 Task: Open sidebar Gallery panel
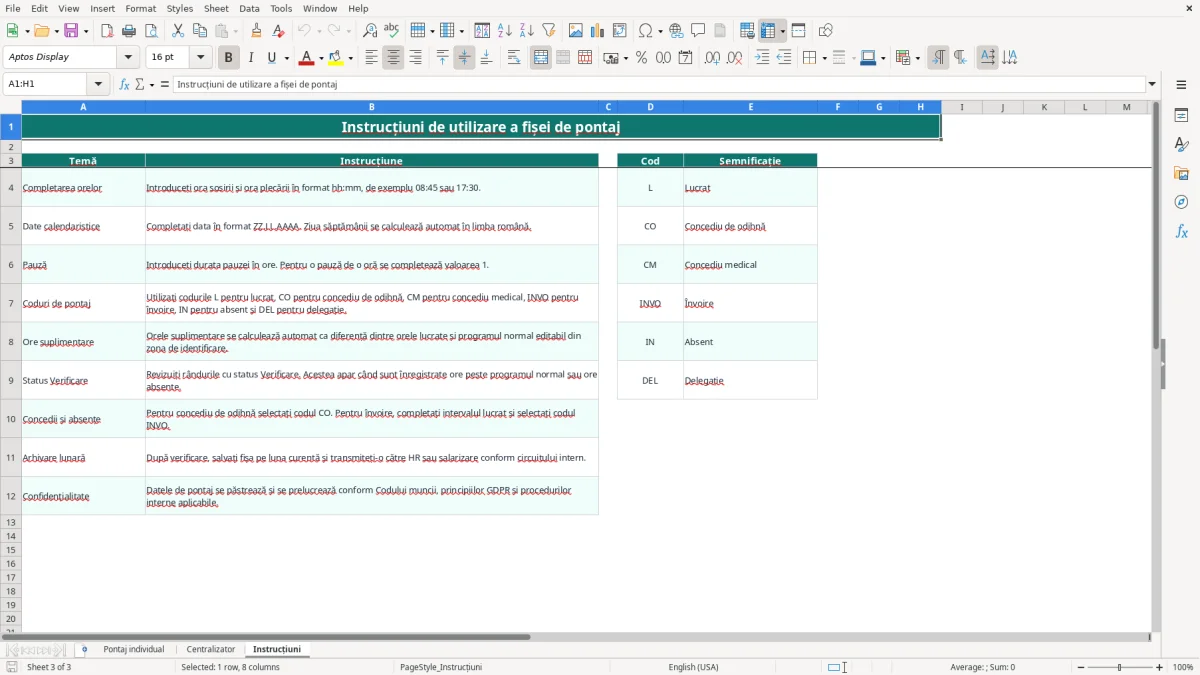click(1181, 174)
